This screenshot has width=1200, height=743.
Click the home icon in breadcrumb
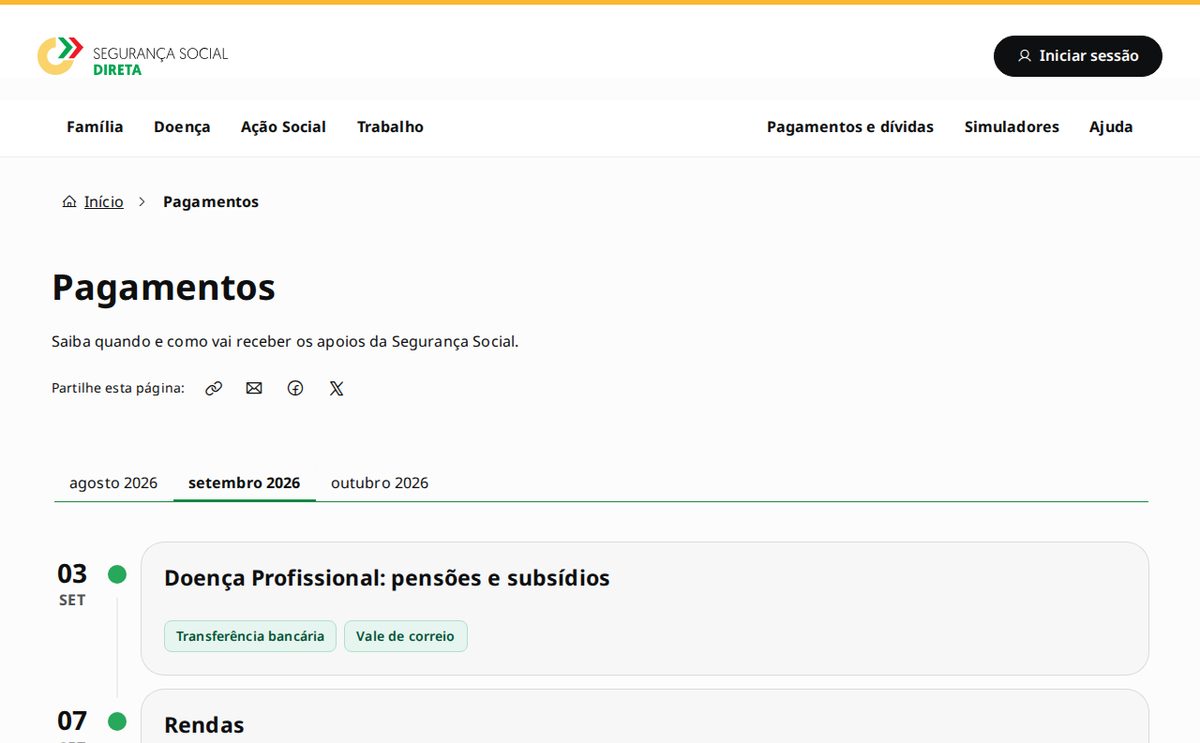pos(69,202)
